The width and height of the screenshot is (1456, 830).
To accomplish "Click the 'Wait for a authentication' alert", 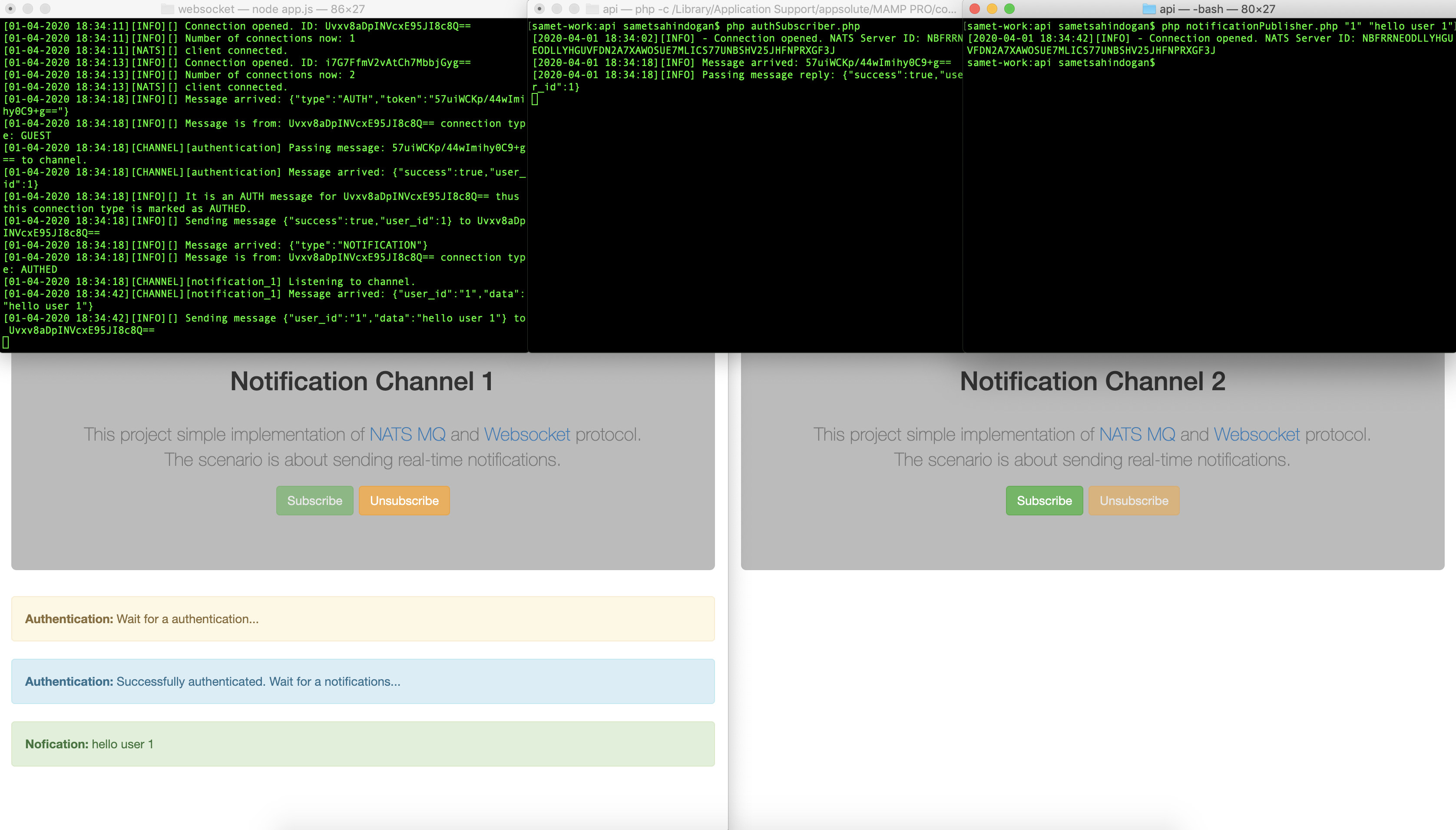I will [363, 619].
